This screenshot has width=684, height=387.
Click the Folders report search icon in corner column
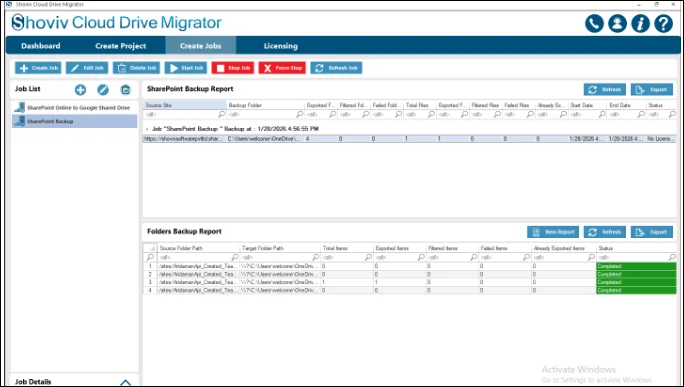tap(150, 257)
